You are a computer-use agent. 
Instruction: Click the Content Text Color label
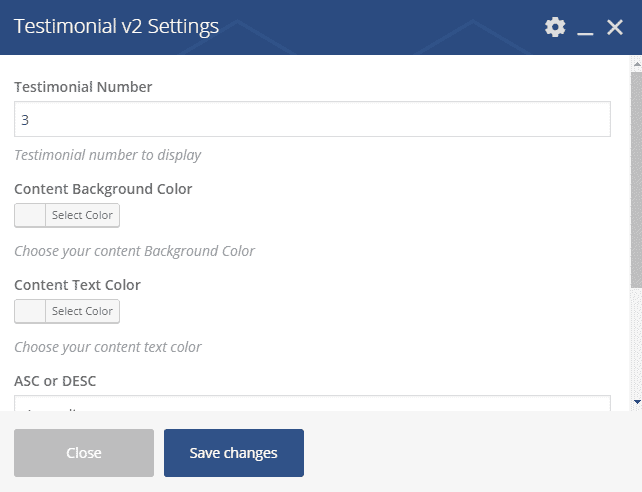pos(77,285)
